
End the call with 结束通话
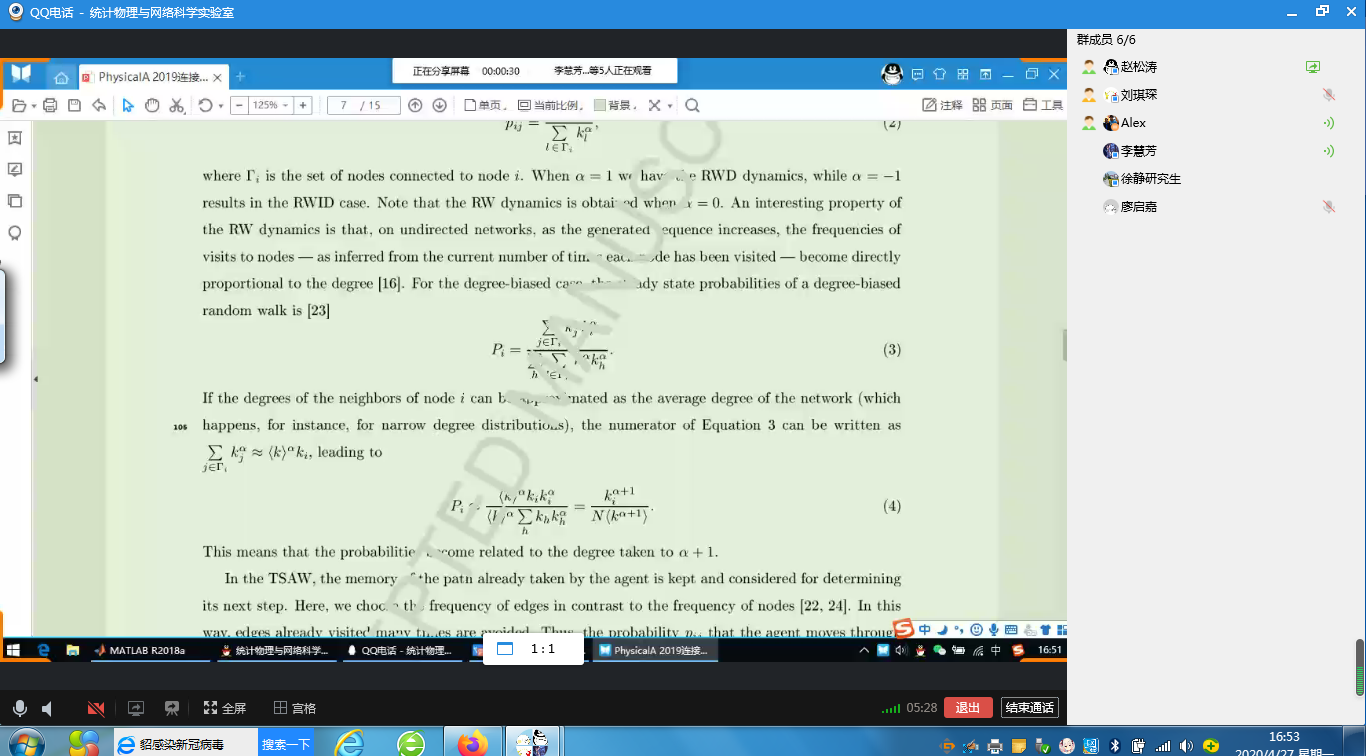coord(1029,707)
